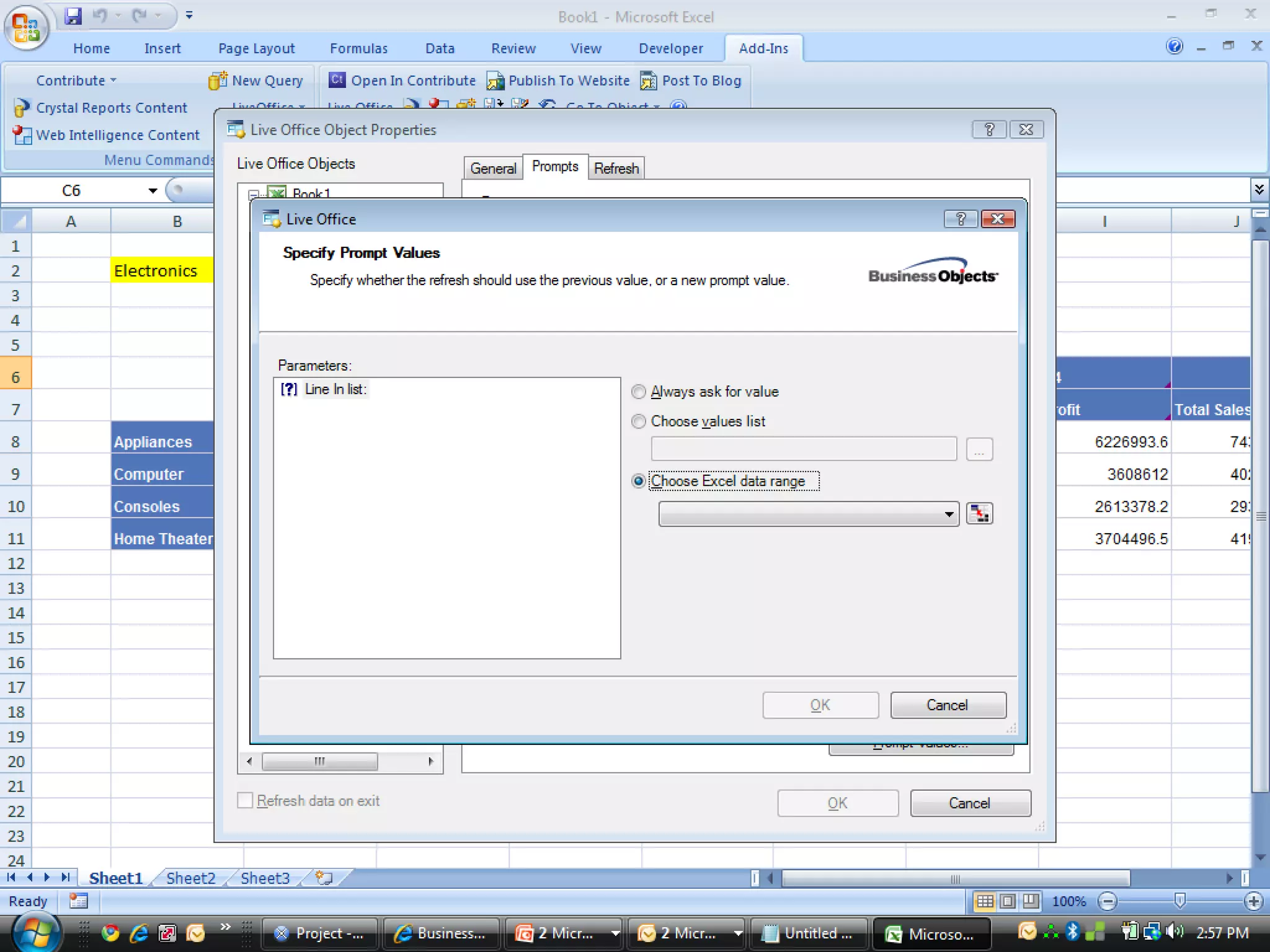This screenshot has height=952, width=1270.
Task: Click the Undo arrow icon
Action: click(x=99, y=15)
